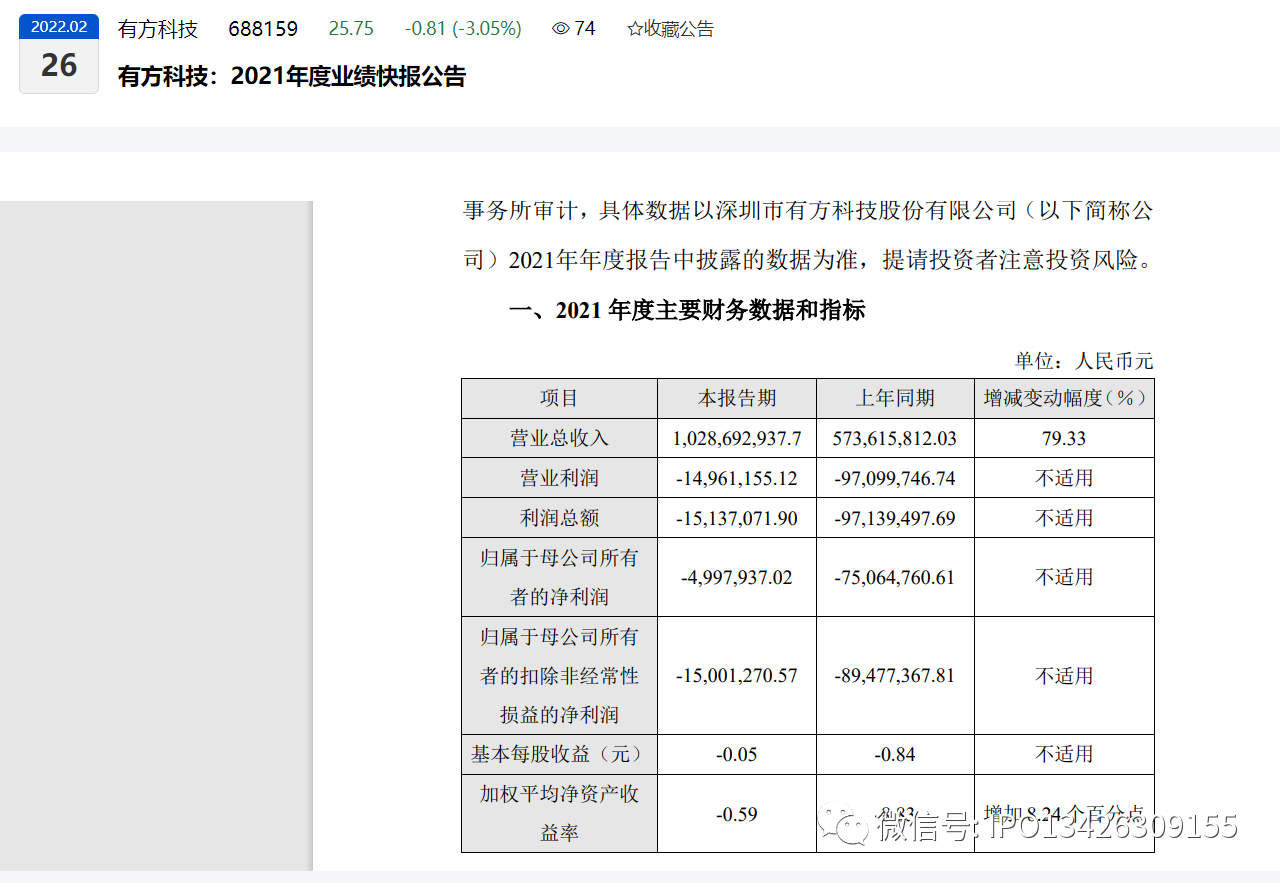Screen dimensions: 1280x883
Task: Click the view count number 74
Action: coord(585,29)
